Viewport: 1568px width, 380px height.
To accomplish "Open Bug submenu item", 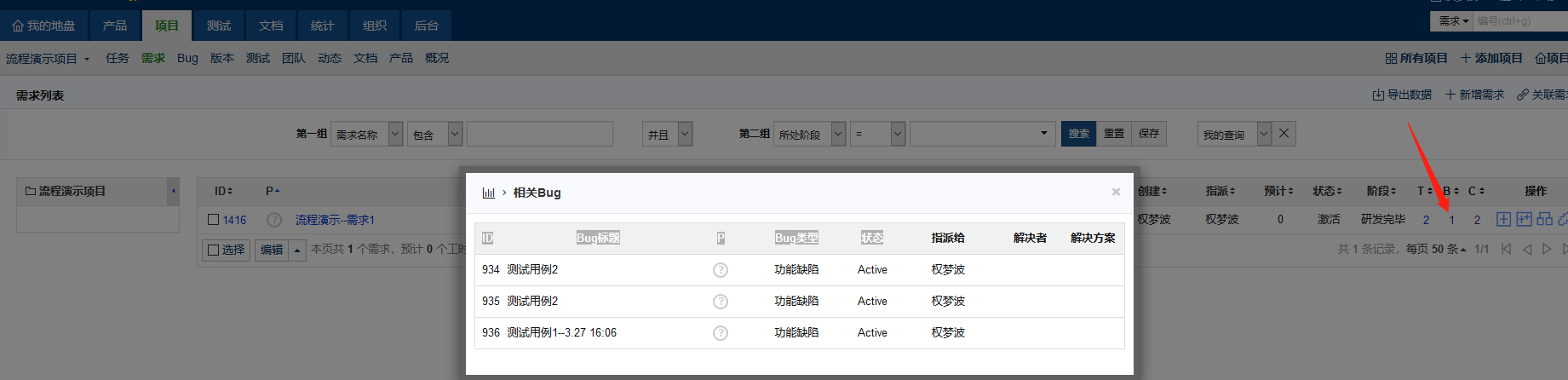I will [187, 58].
